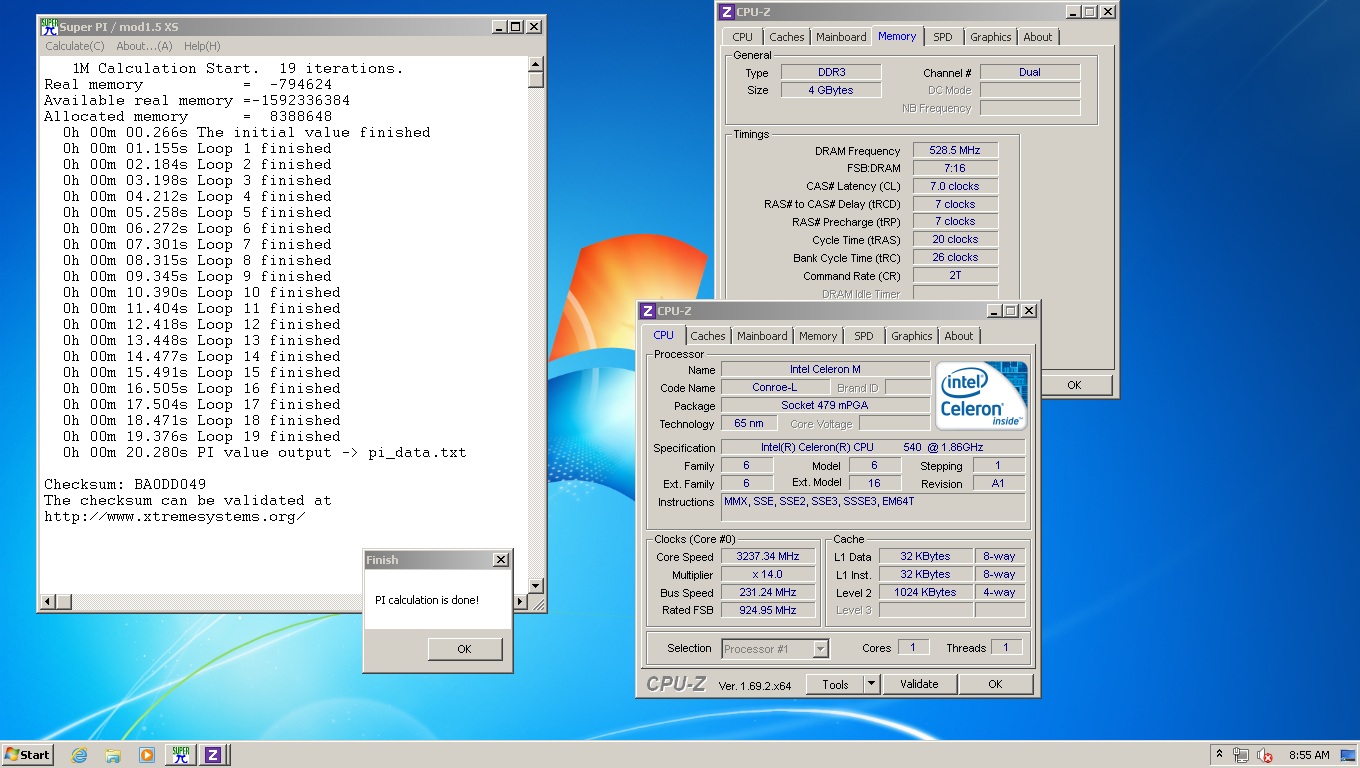Click the Bus Speed 231.24 MHz value
Screen dimensions: 1360x768
point(768,592)
